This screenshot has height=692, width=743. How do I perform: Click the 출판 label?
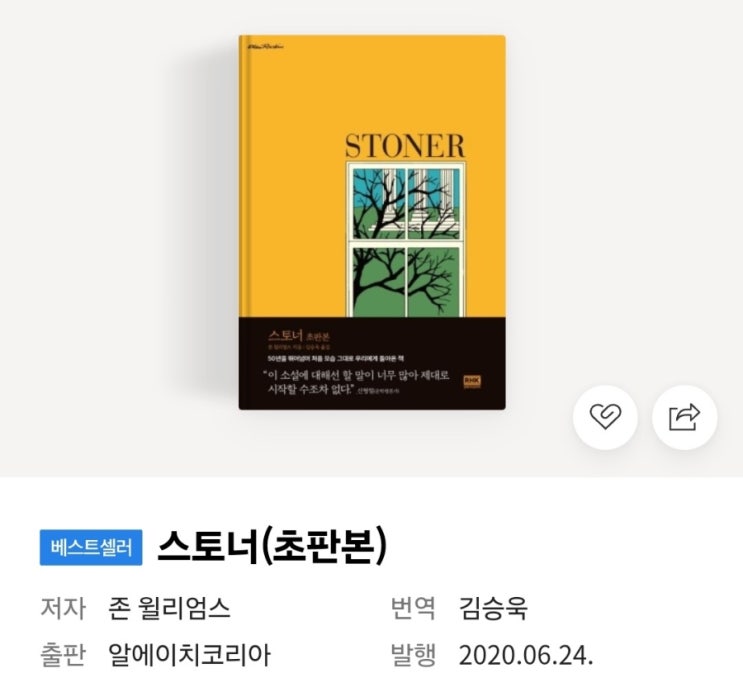tap(63, 655)
